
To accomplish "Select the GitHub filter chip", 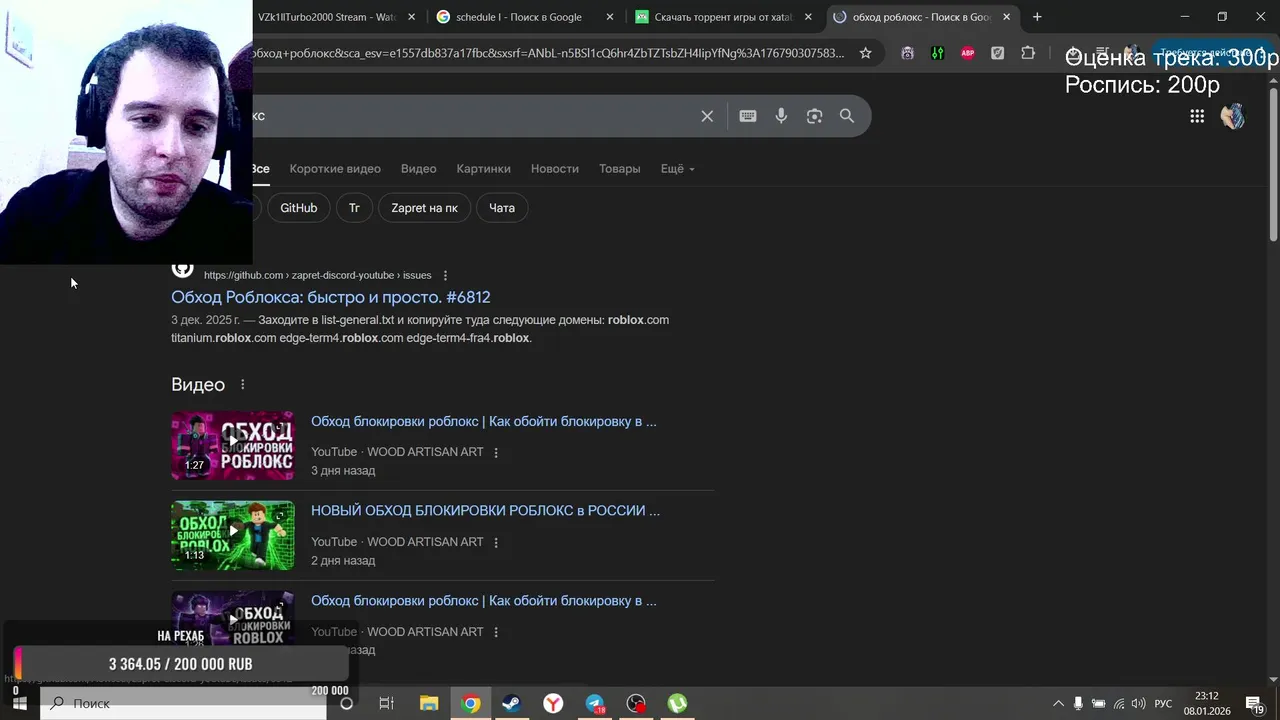I will [298, 208].
